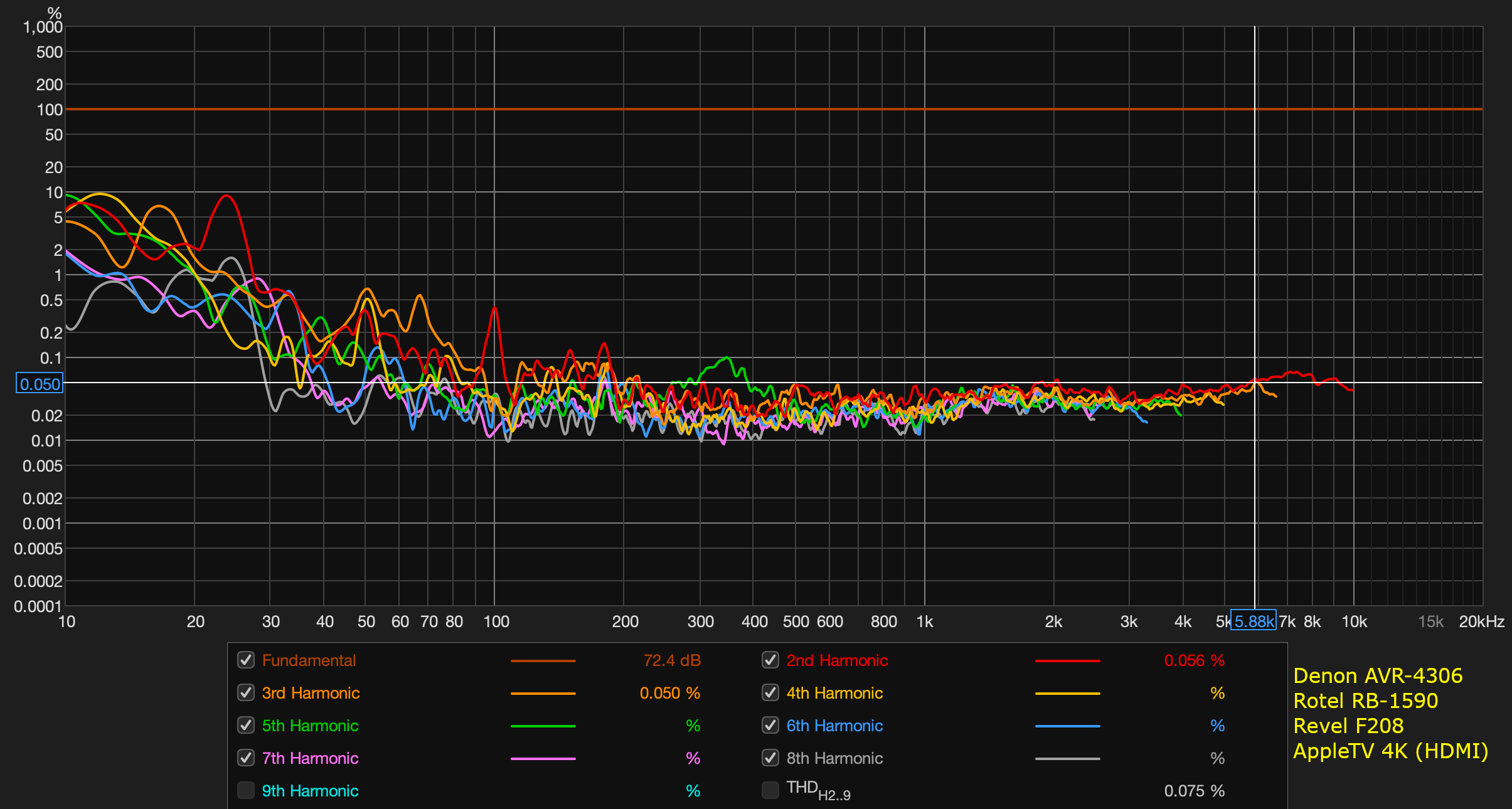Click the 3rd Harmonic orange line sample
Screen dimensions: 1512x809
tap(543, 694)
